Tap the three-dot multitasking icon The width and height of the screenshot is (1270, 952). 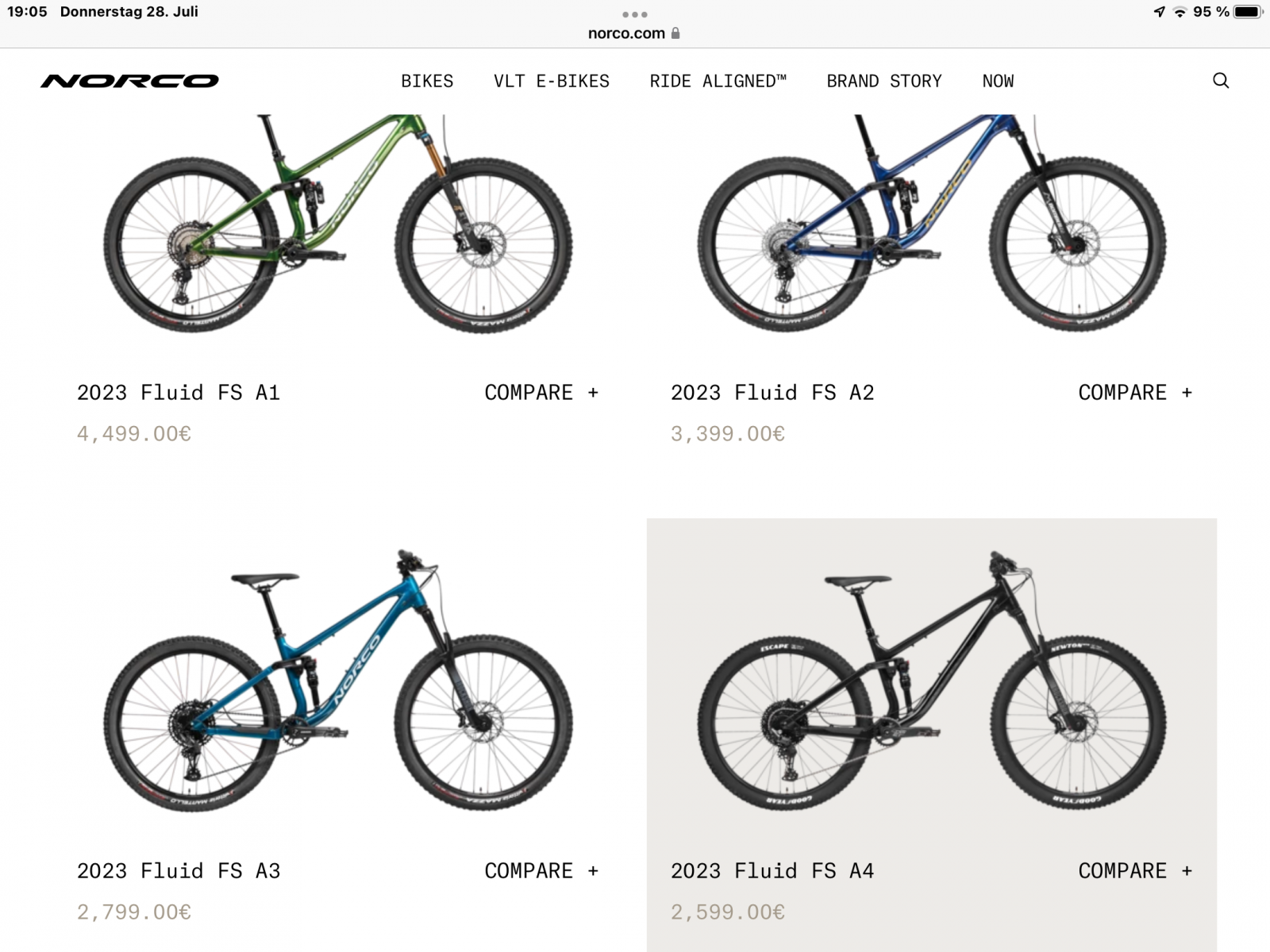pos(635,14)
